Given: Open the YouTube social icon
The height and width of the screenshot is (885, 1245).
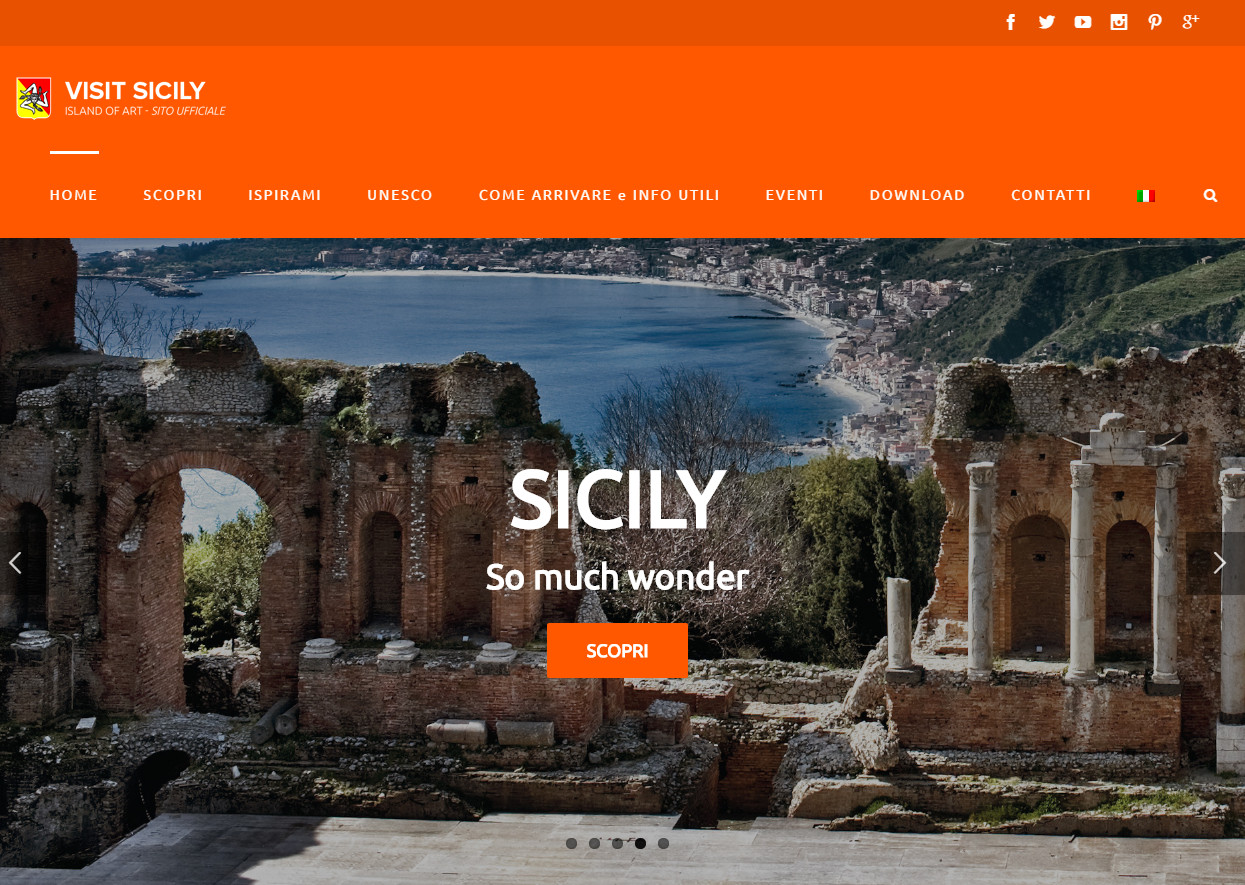Looking at the screenshot, I should pyautogui.click(x=1083, y=22).
